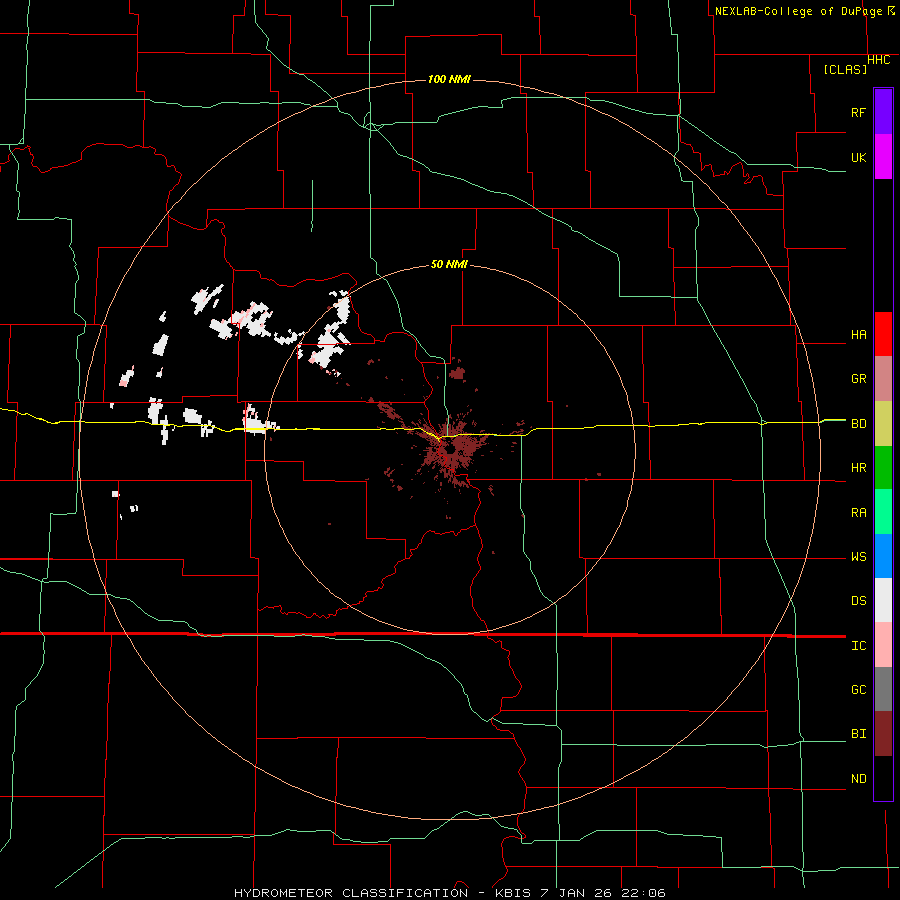This screenshot has width=900, height=900.
Task: Click the RF purple legend swatch
Action: coord(883,112)
